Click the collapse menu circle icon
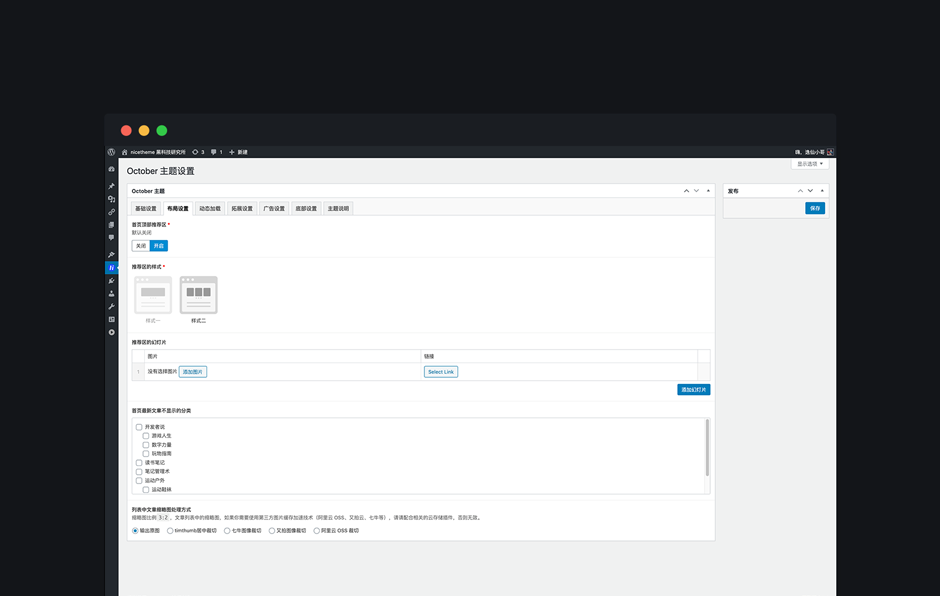 click(112, 332)
